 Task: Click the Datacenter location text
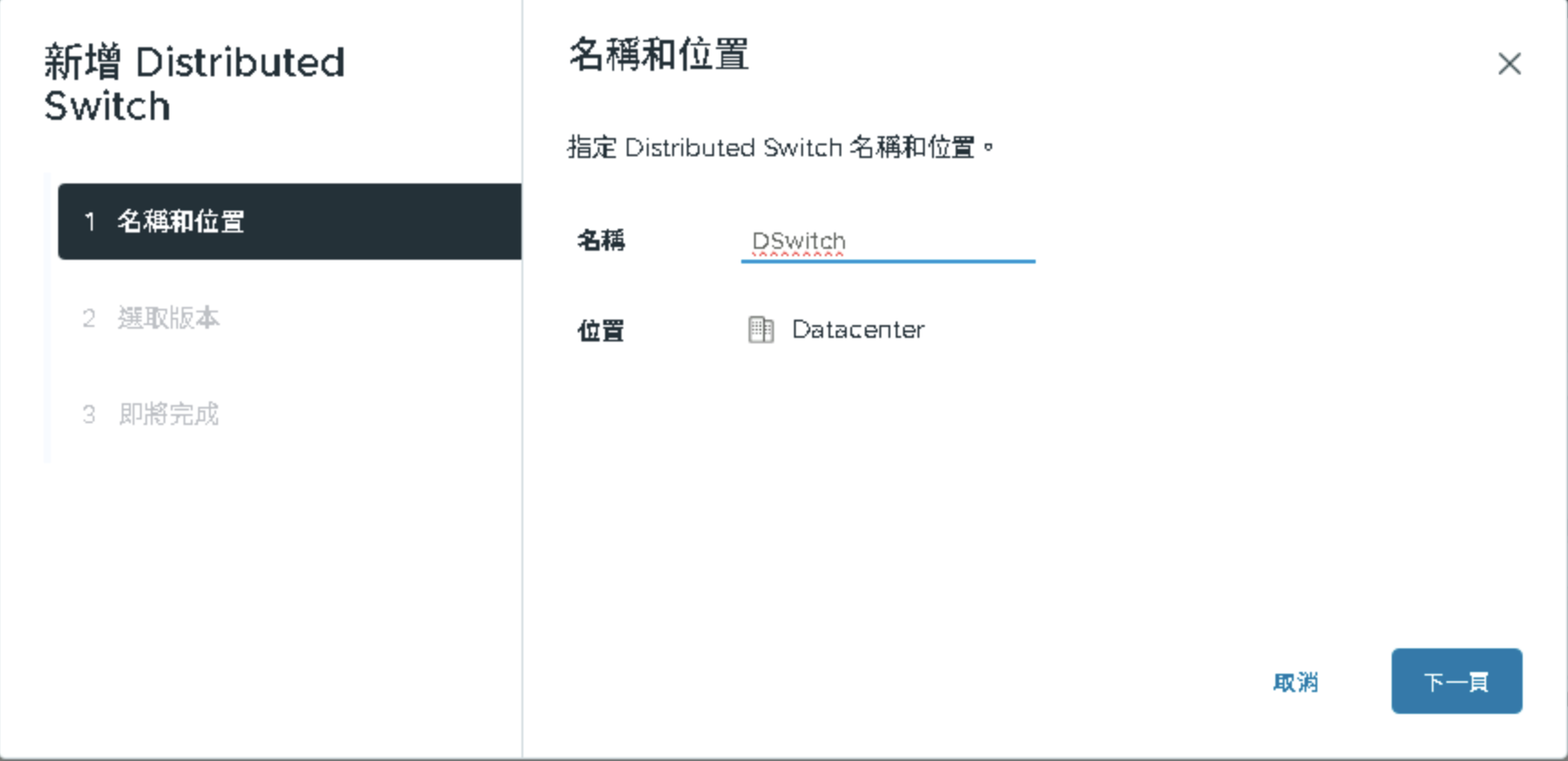tap(858, 330)
